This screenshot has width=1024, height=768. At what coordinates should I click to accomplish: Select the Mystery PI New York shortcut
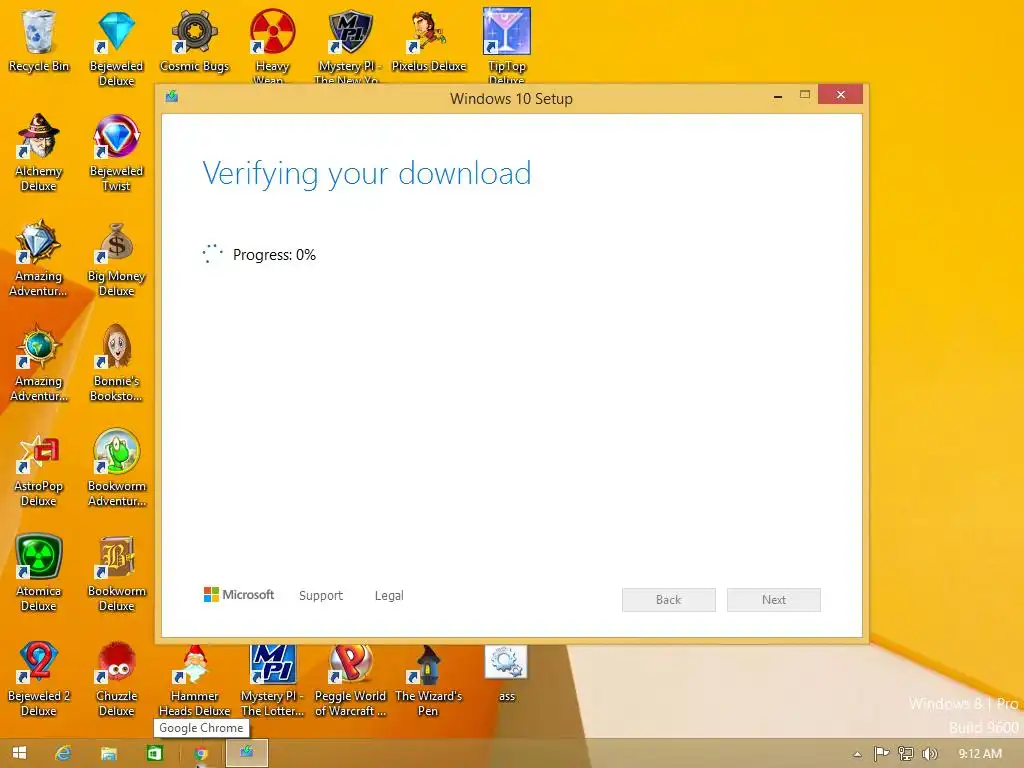point(349,44)
